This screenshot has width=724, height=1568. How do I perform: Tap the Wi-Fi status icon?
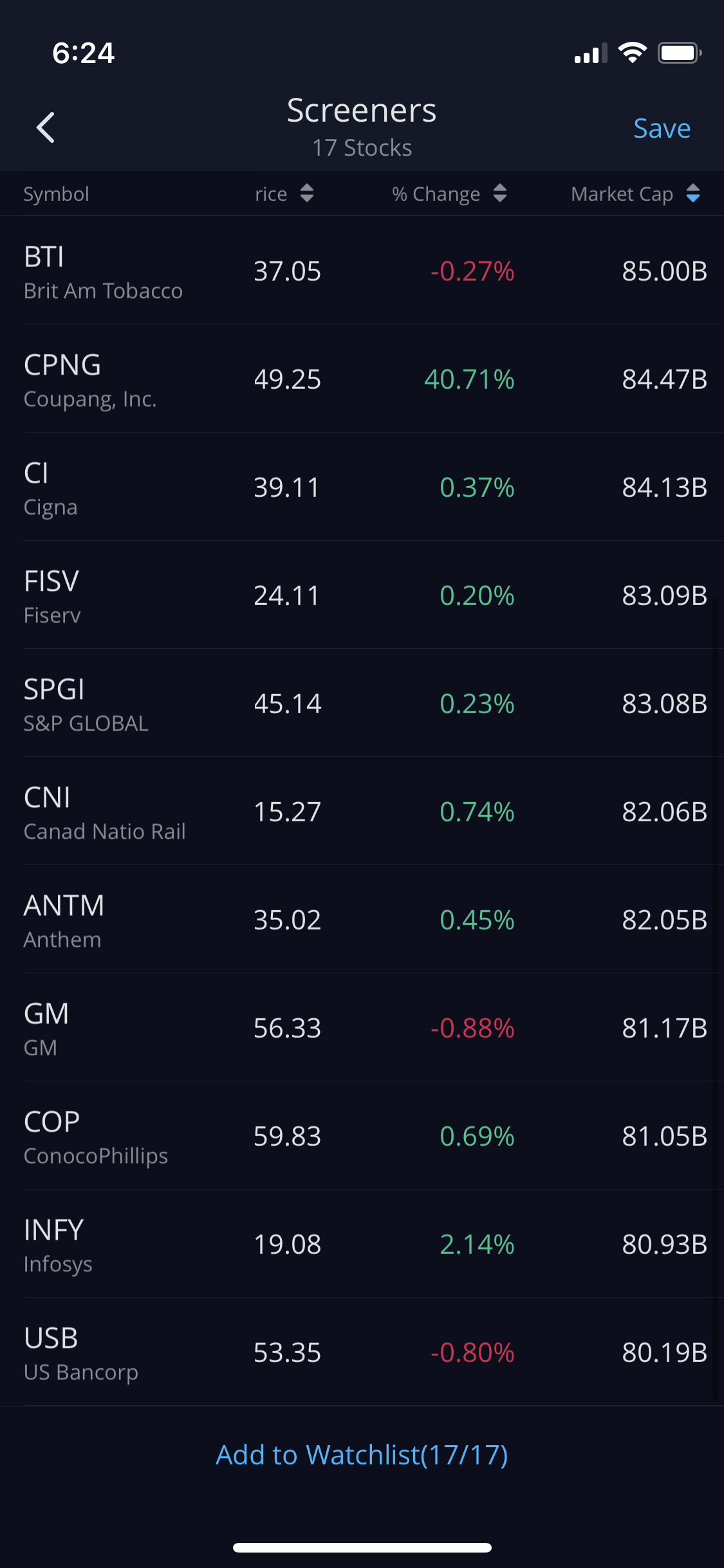tap(632, 53)
